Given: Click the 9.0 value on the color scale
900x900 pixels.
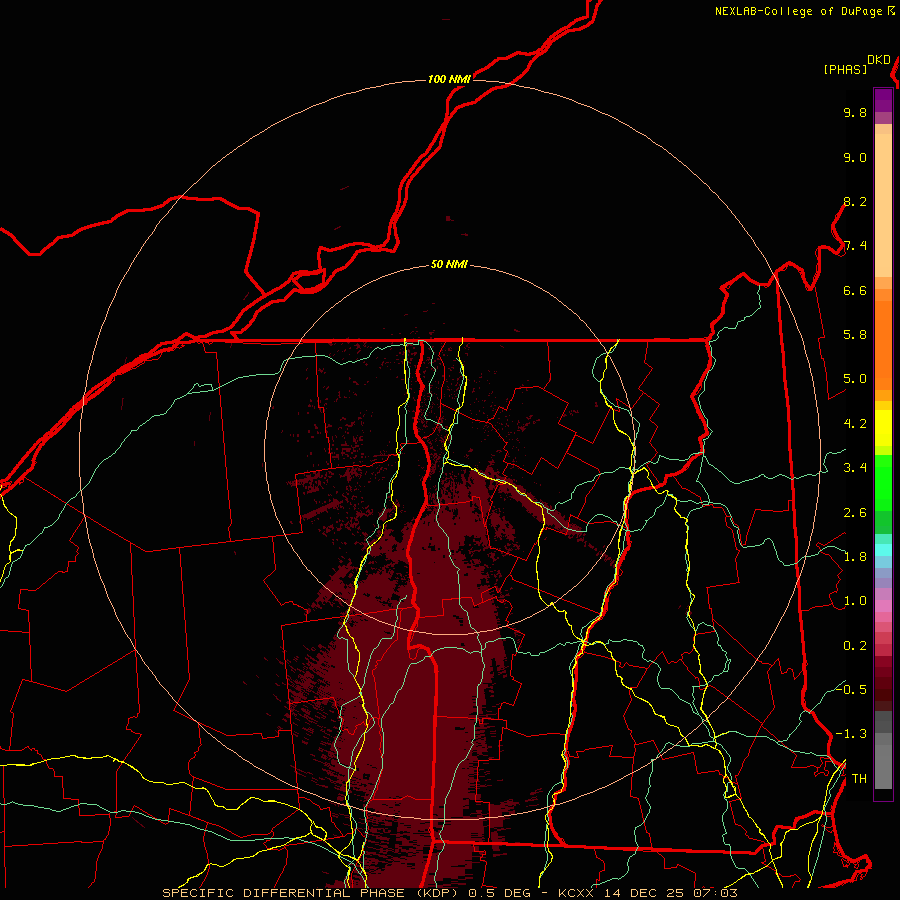Looking at the screenshot, I should 855,158.
